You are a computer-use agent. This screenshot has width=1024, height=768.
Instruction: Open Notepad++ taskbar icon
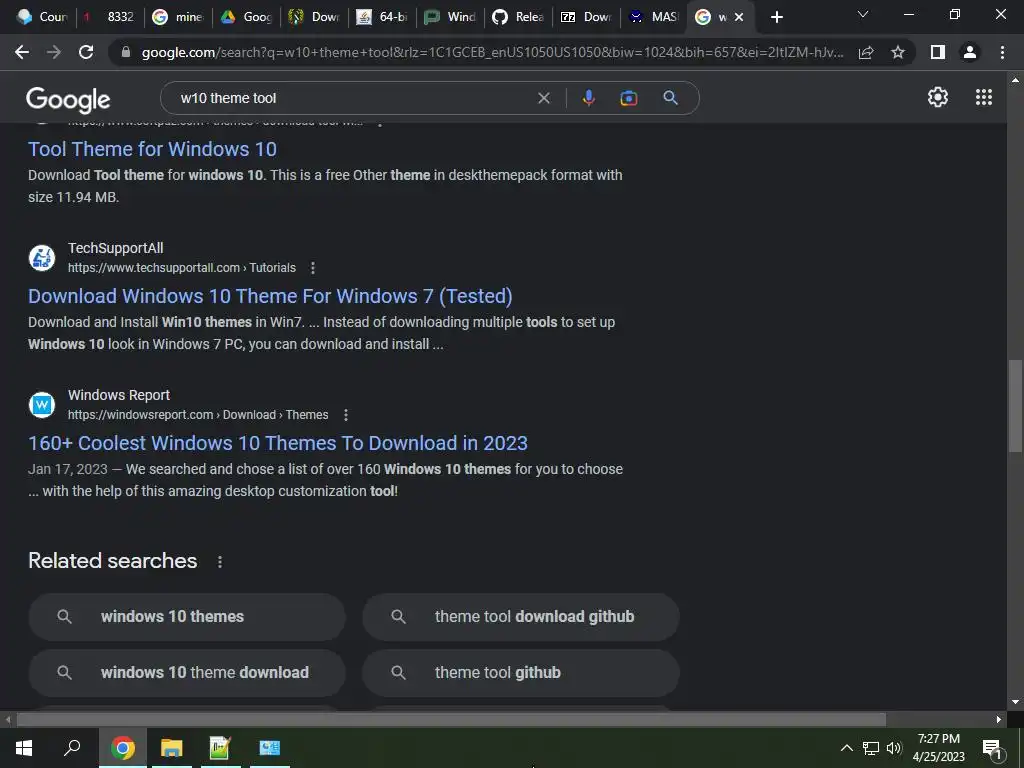tap(220, 748)
